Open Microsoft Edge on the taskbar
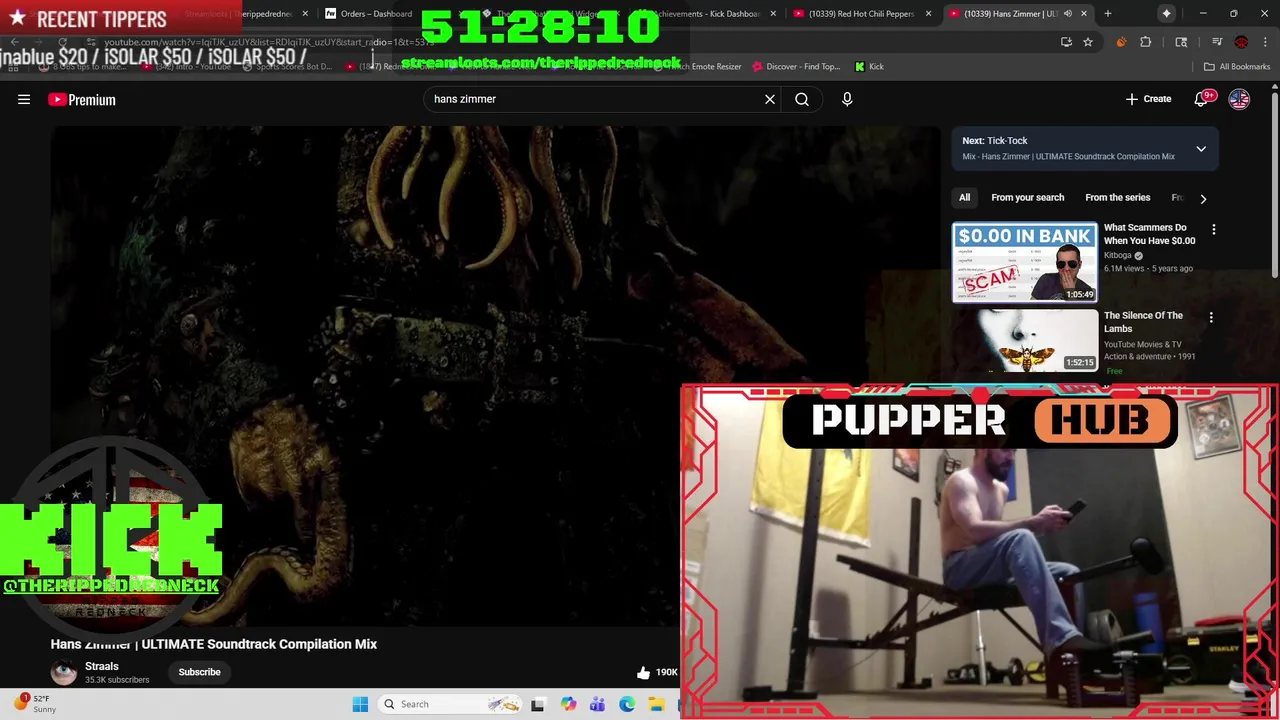The width and height of the screenshot is (1280, 720). coord(627,704)
